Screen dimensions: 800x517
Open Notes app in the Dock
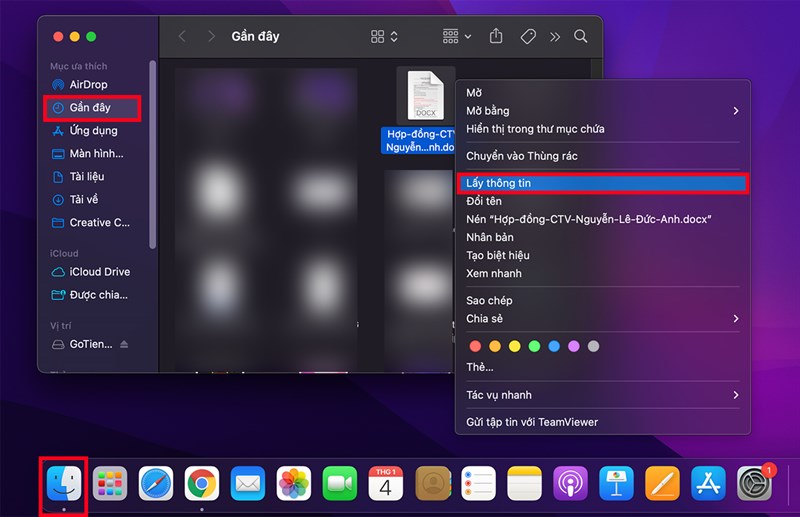524,483
